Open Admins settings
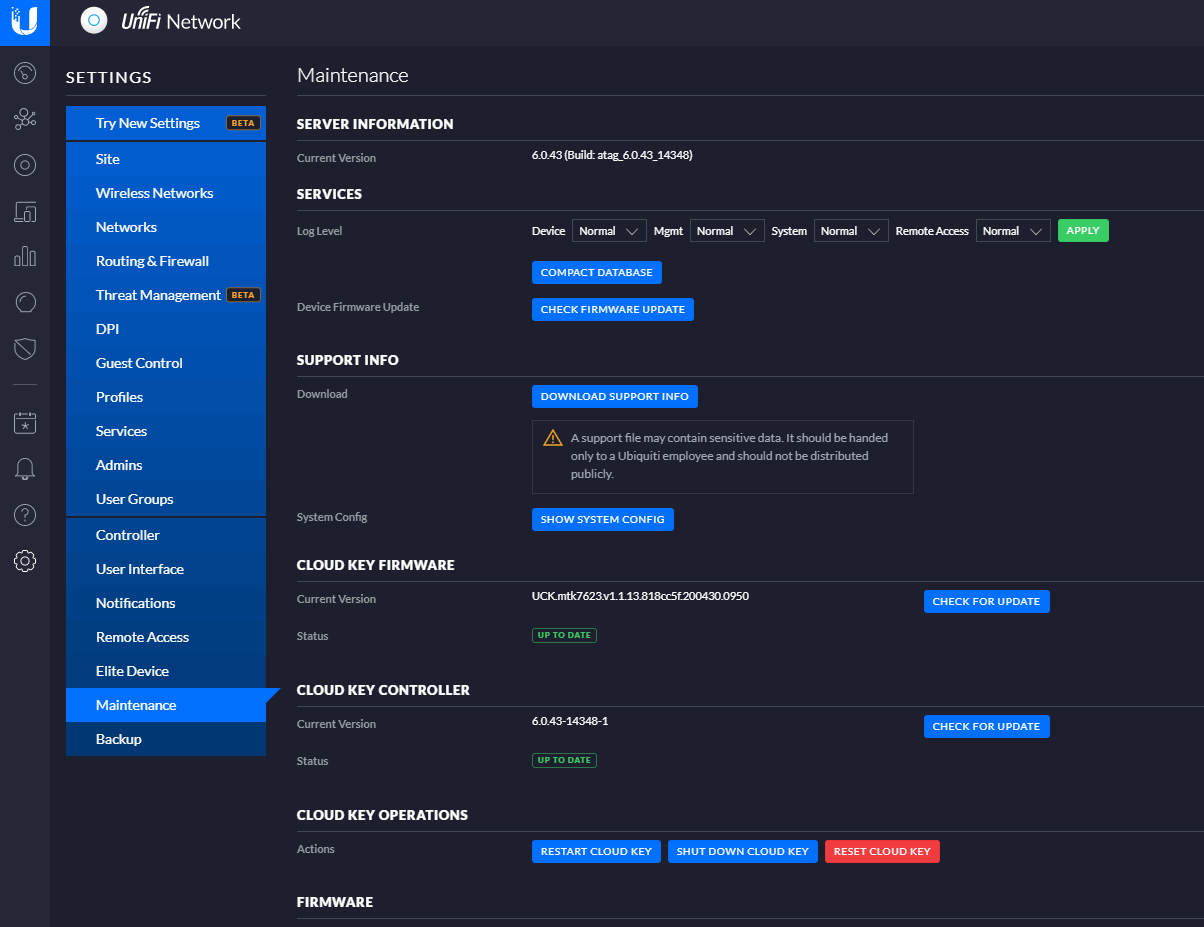 click(x=166, y=465)
